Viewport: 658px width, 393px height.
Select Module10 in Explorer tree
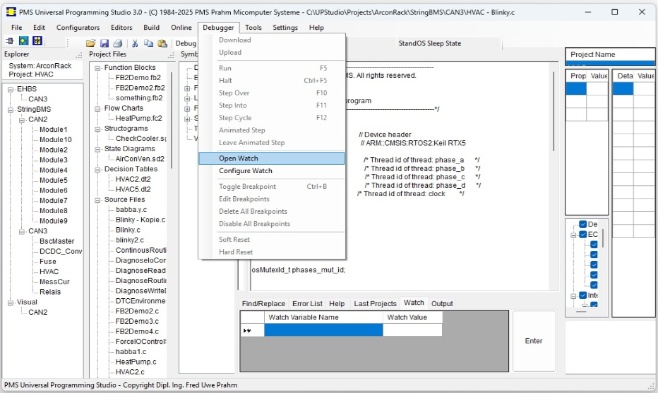[x=55, y=140]
